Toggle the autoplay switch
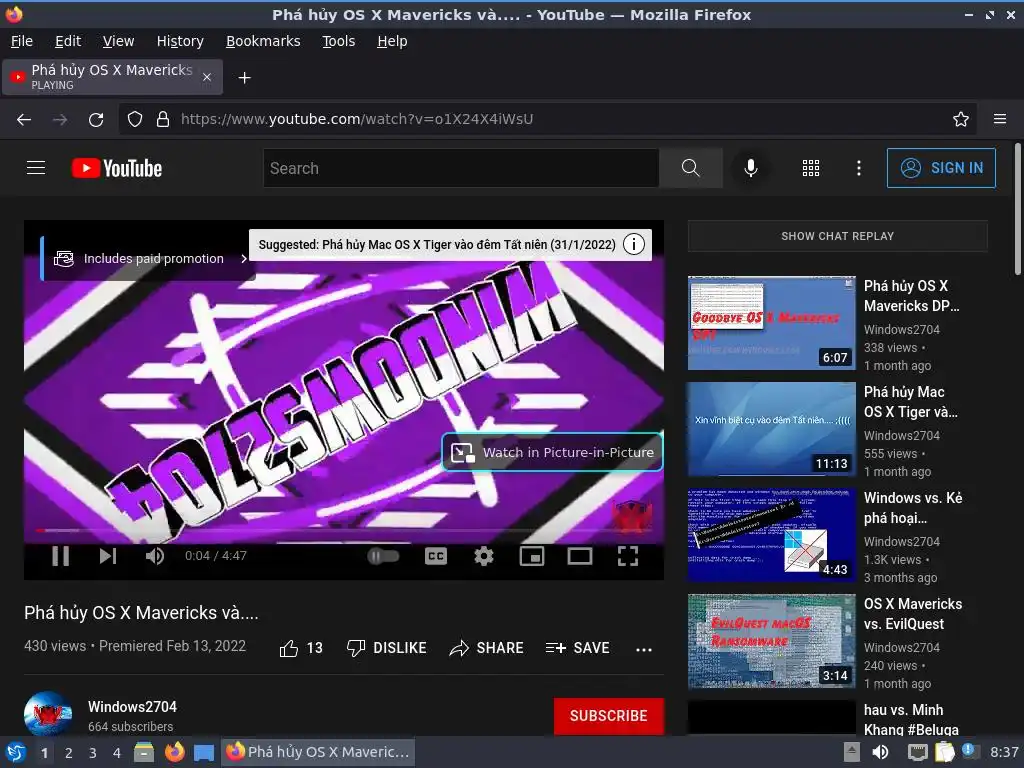The width and height of the screenshot is (1024, 768). point(383,556)
